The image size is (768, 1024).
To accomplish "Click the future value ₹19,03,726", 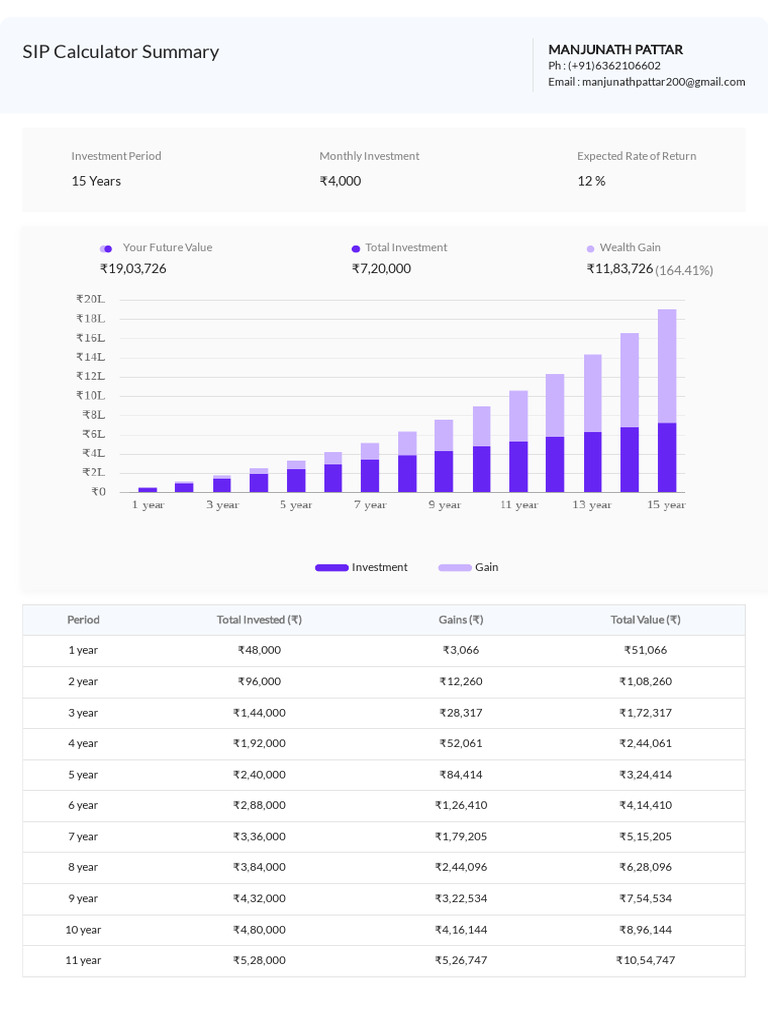I will 133,268.
